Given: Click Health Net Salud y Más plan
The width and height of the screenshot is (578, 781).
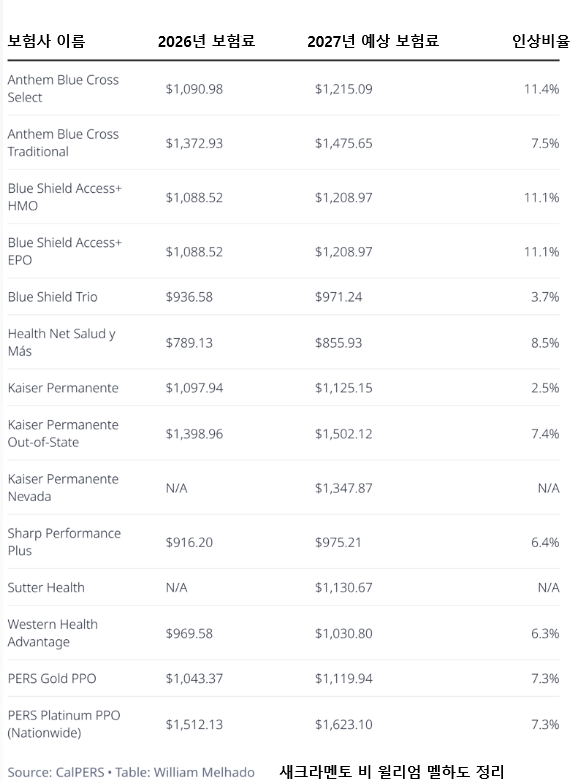Looking at the screenshot, I should coord(62,343).
